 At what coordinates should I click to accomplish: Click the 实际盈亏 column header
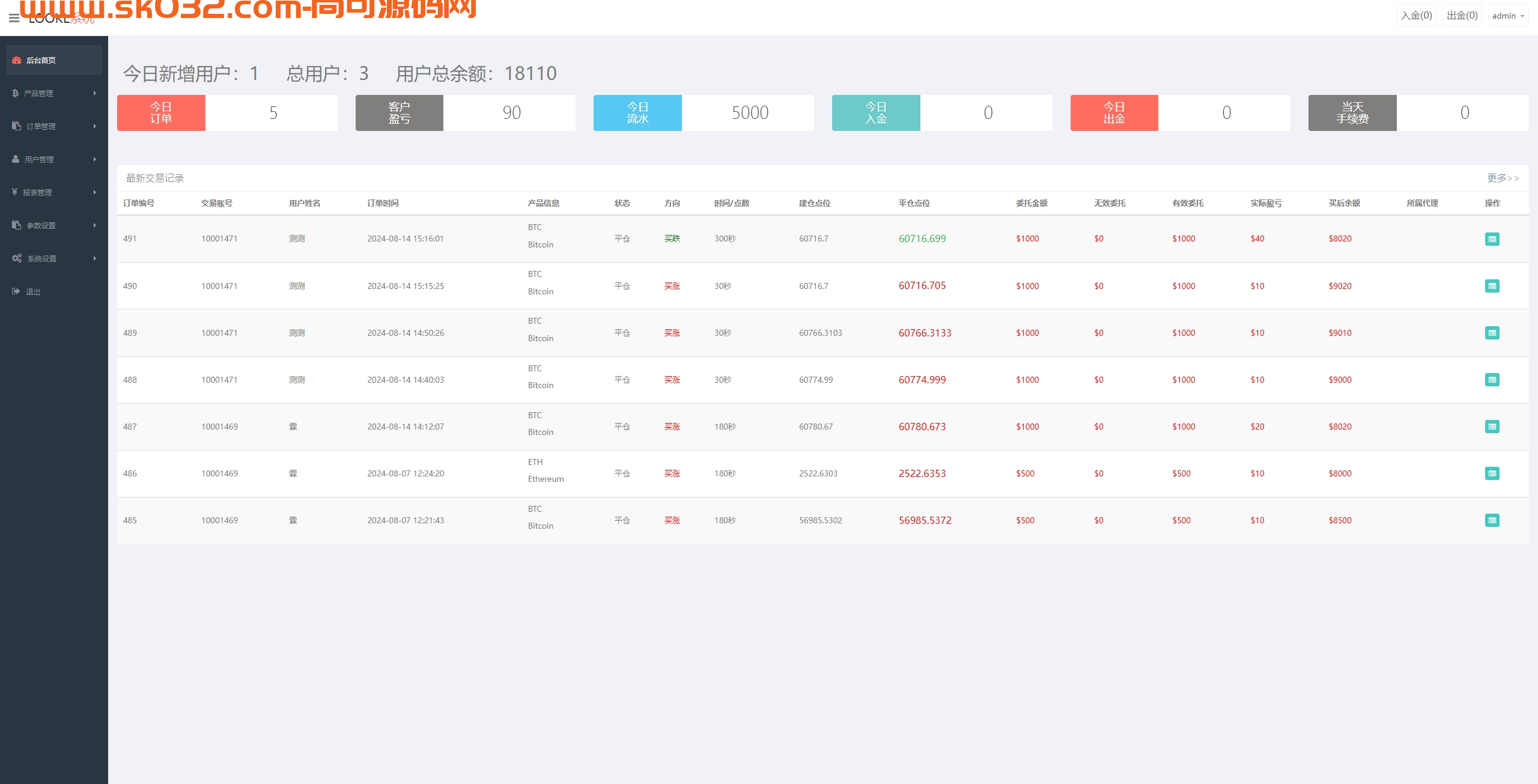coord(1266,203)
